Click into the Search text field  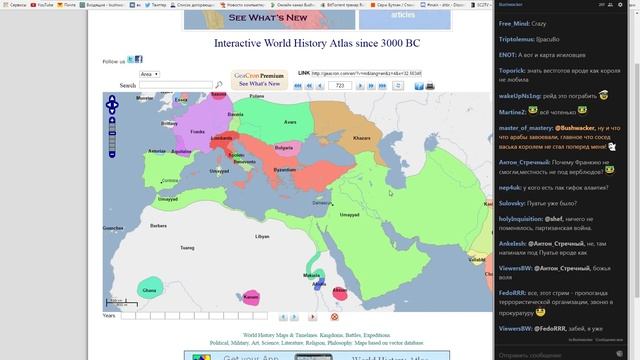coord(176,85)
